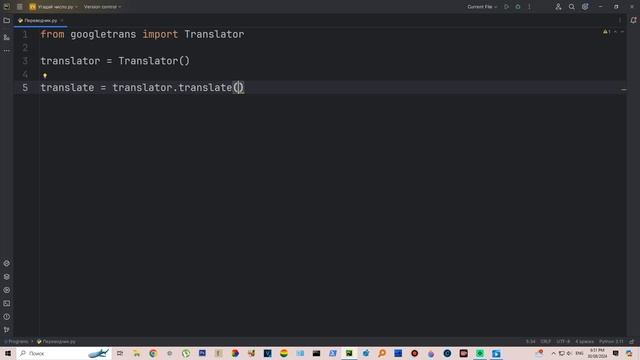The image size is (640, 360).
Task: Select Python 3.11 interpreter widget
Action: (611, 342)
